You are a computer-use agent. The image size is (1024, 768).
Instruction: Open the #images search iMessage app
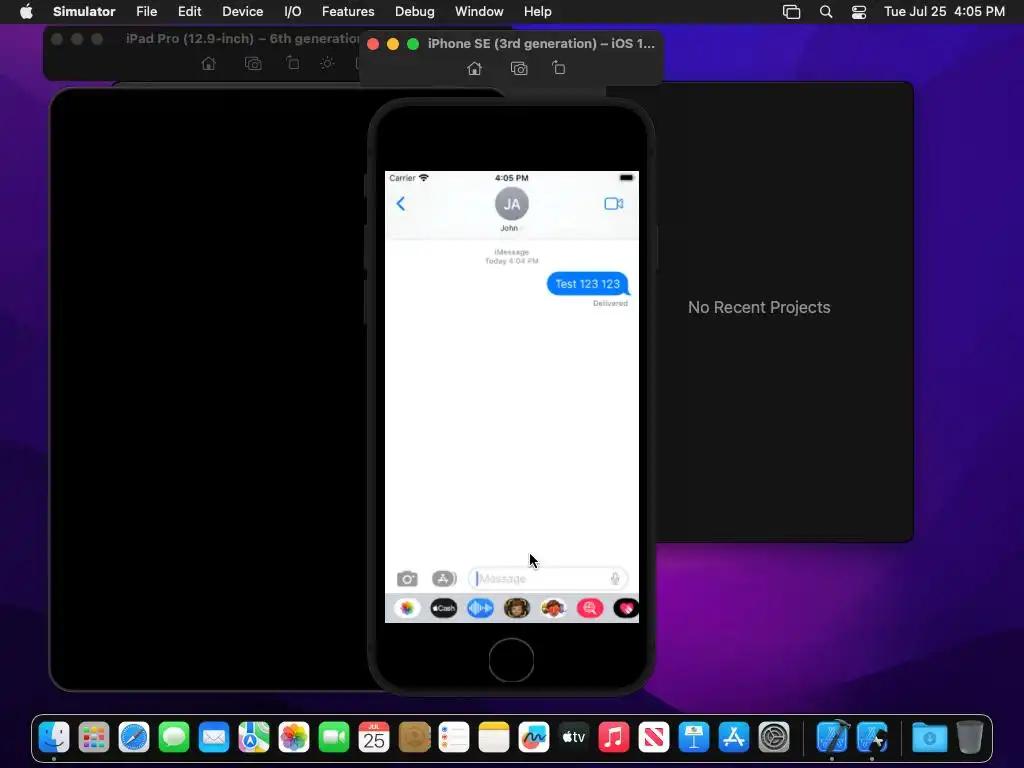point(590,608)
